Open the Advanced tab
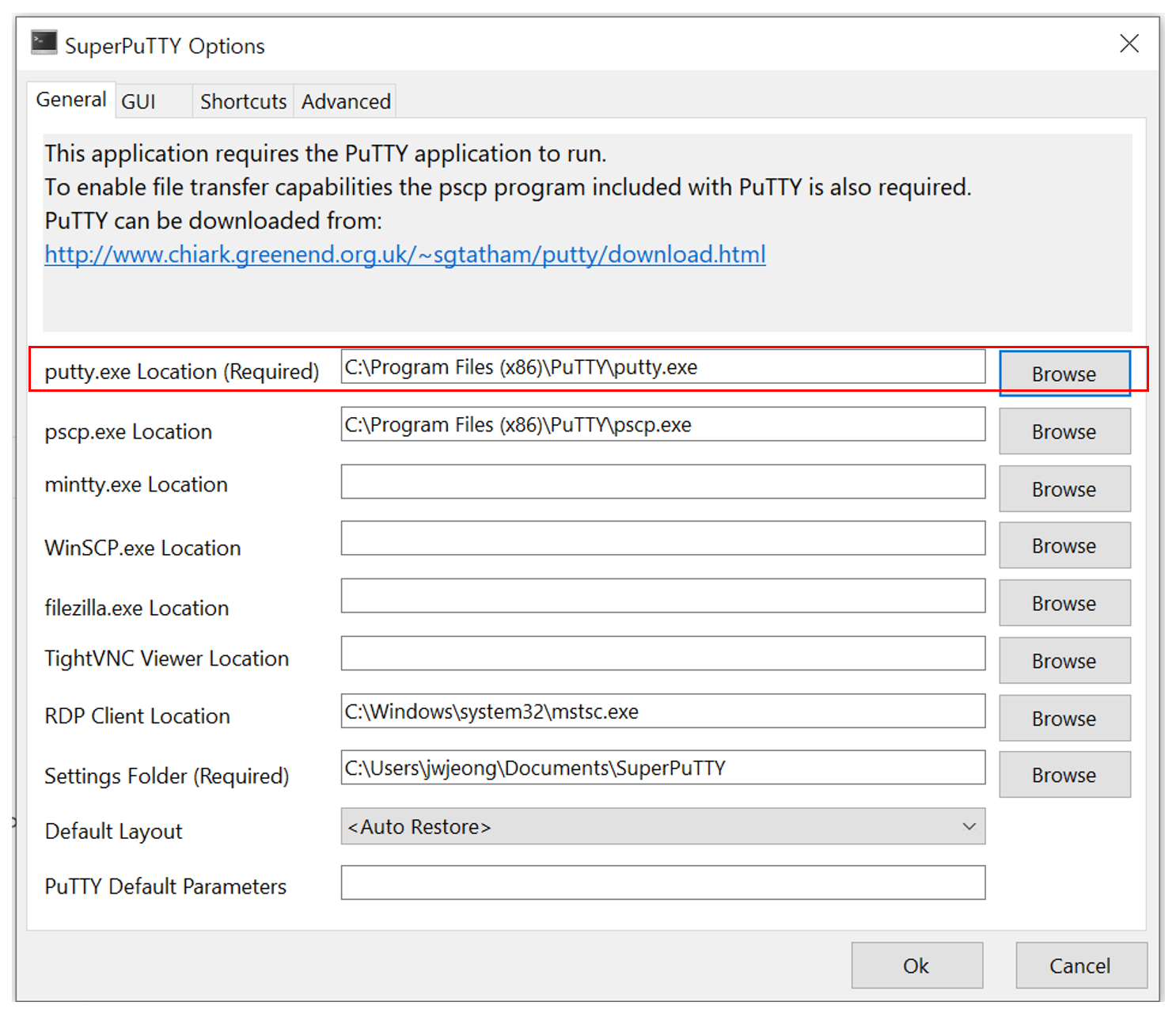This screenshot has height=1017, width=1176. tap(346, 102)
